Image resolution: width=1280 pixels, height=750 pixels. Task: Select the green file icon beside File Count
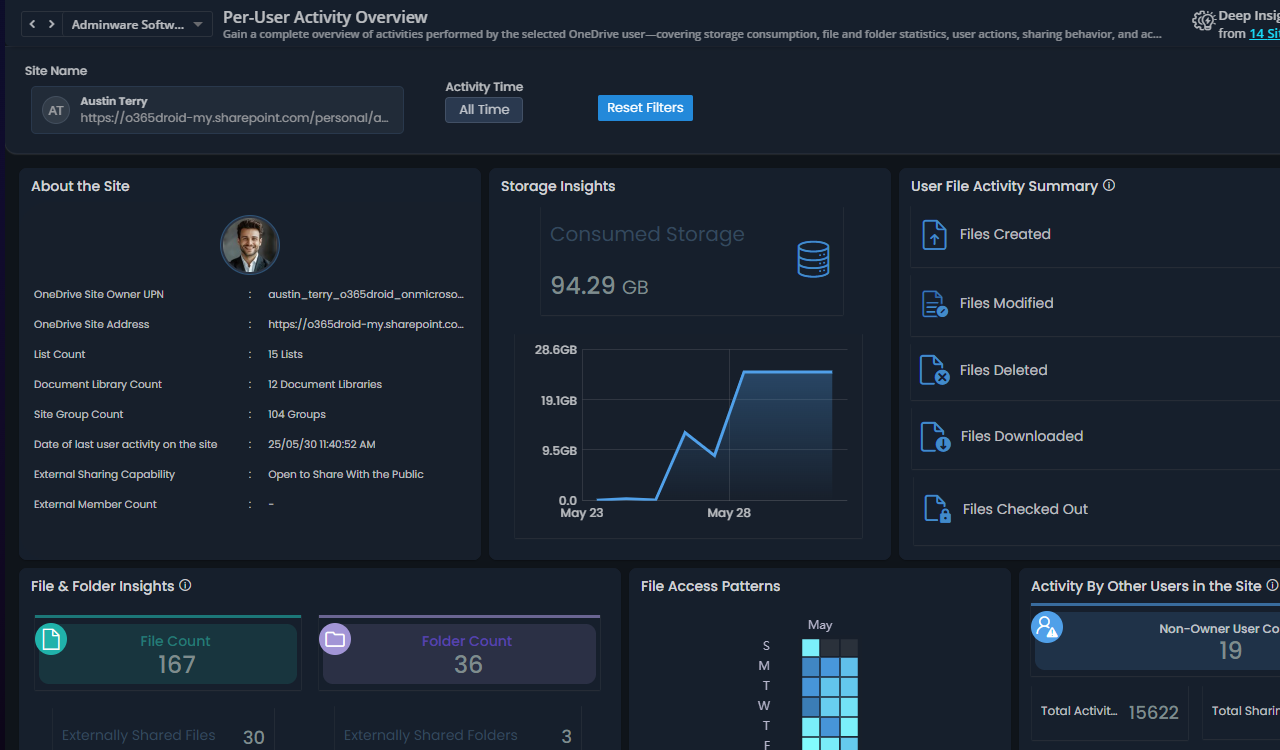51,638
